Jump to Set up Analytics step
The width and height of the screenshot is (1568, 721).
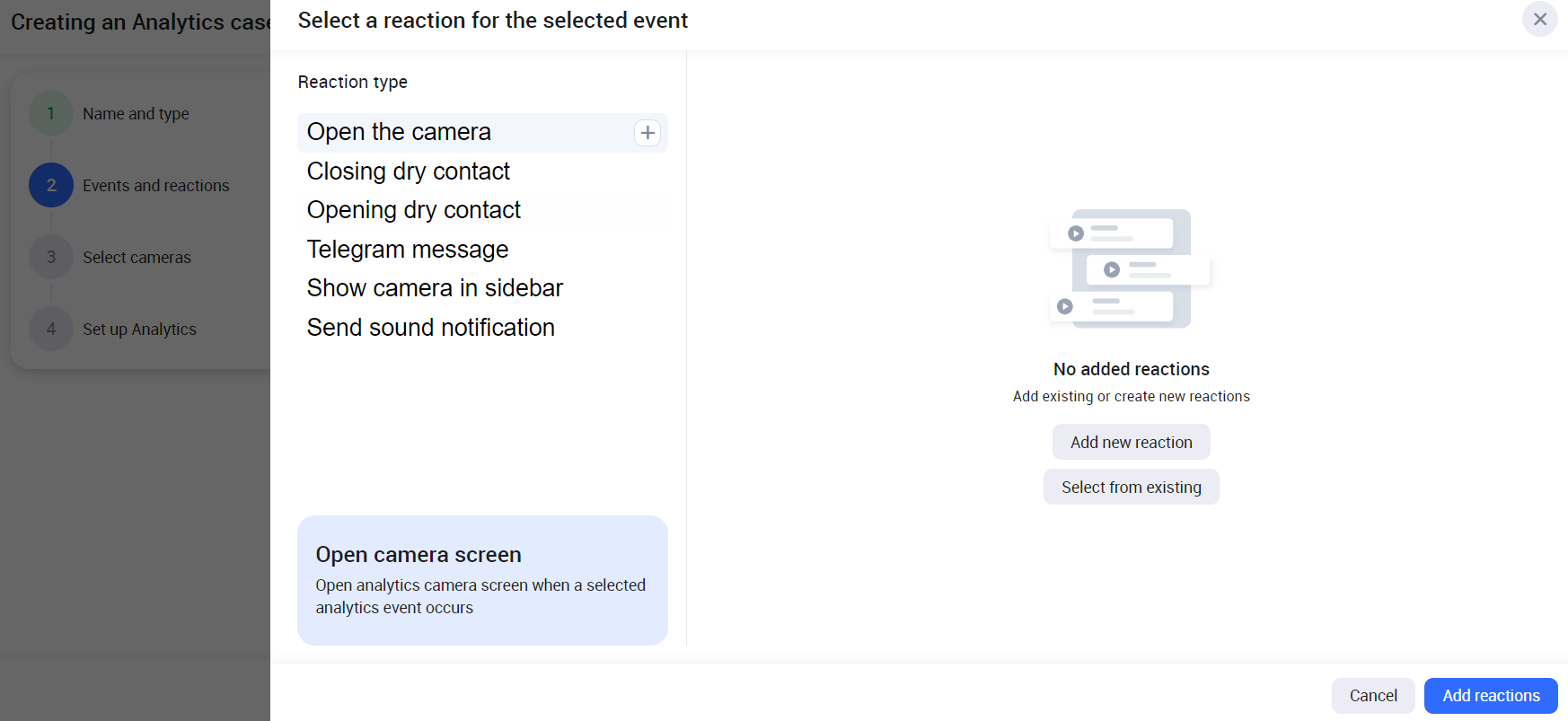(x=139, y=330)
